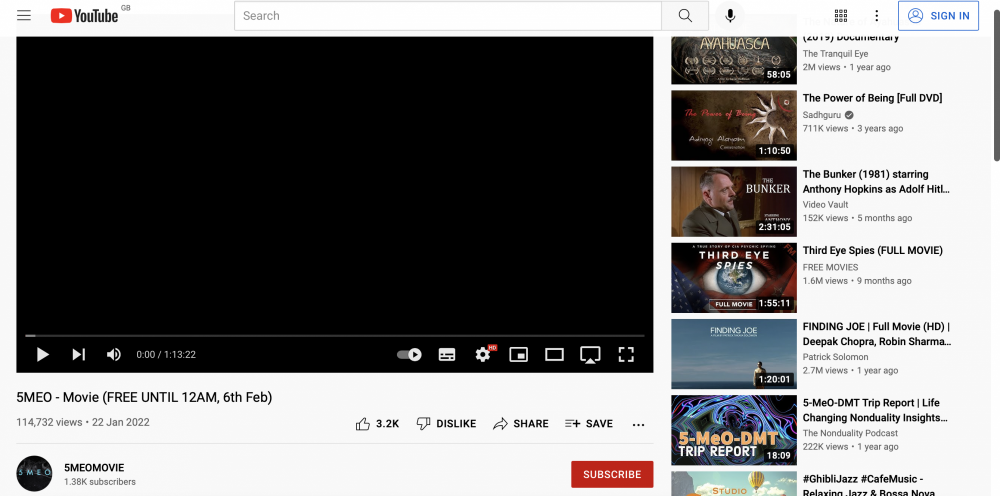Open the hamburger guide menu
Image resolution: width=1000 pixels, height=496 pixels.
(x=24, y=16)
